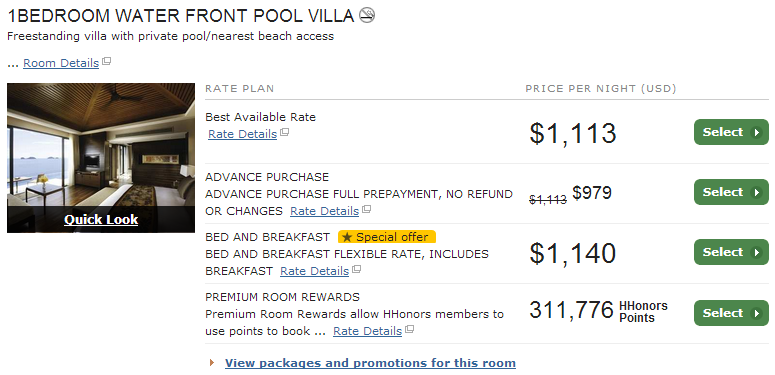Click the popup icon next to Room Details
This screenshot has height=375, width=775.
(106, 62)
